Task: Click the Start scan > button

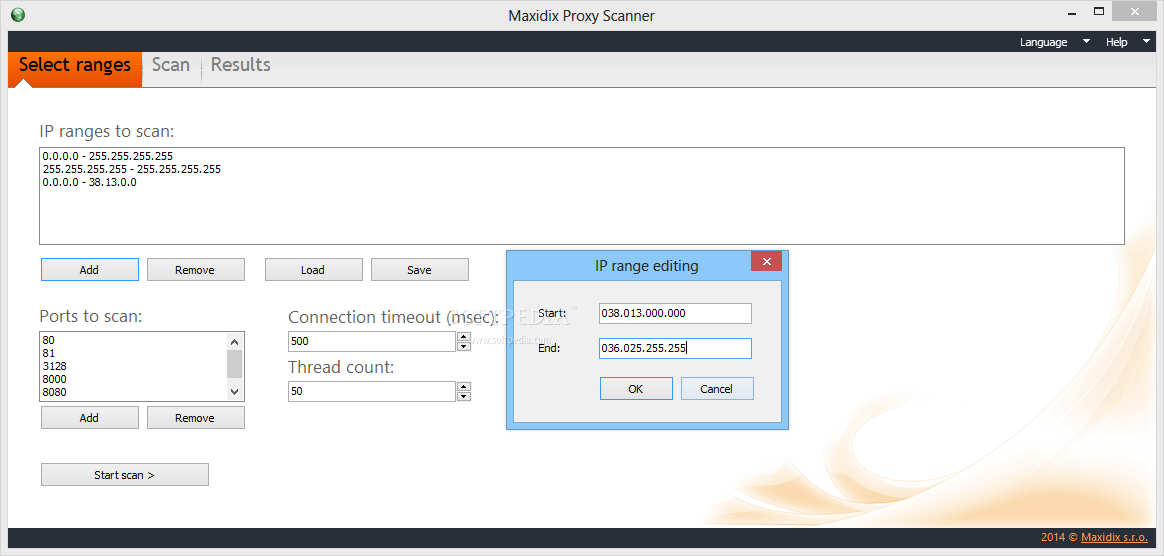Action: tap(125, 475)
